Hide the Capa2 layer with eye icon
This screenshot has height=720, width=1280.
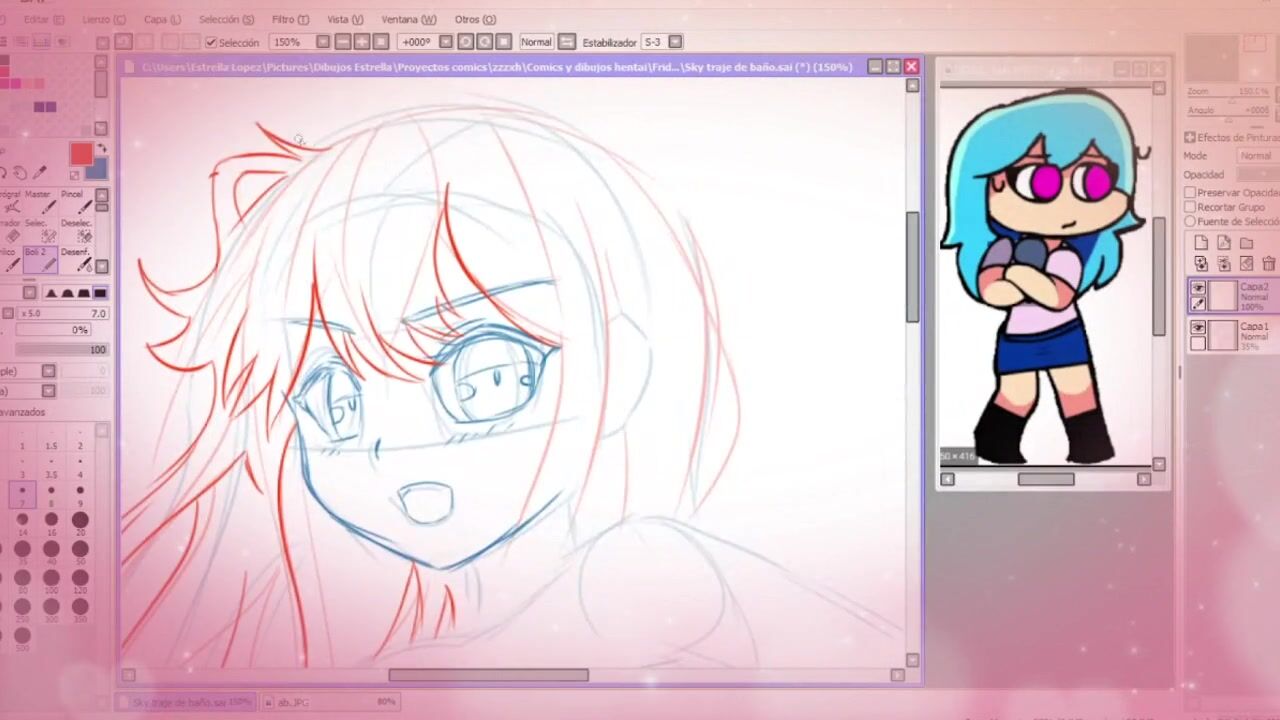coord(1198,289)
